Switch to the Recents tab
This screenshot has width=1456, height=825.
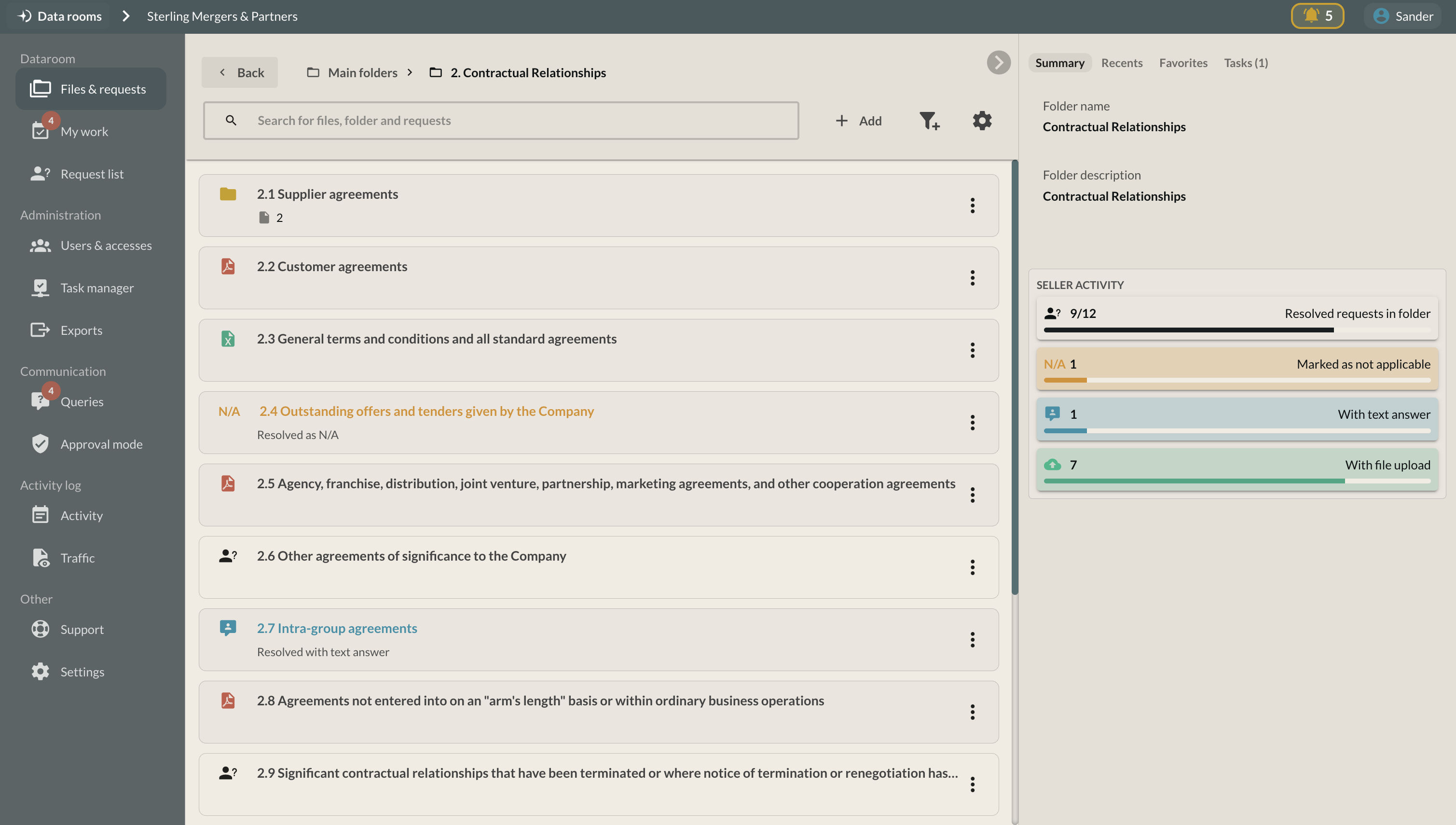coord(1121,63)
